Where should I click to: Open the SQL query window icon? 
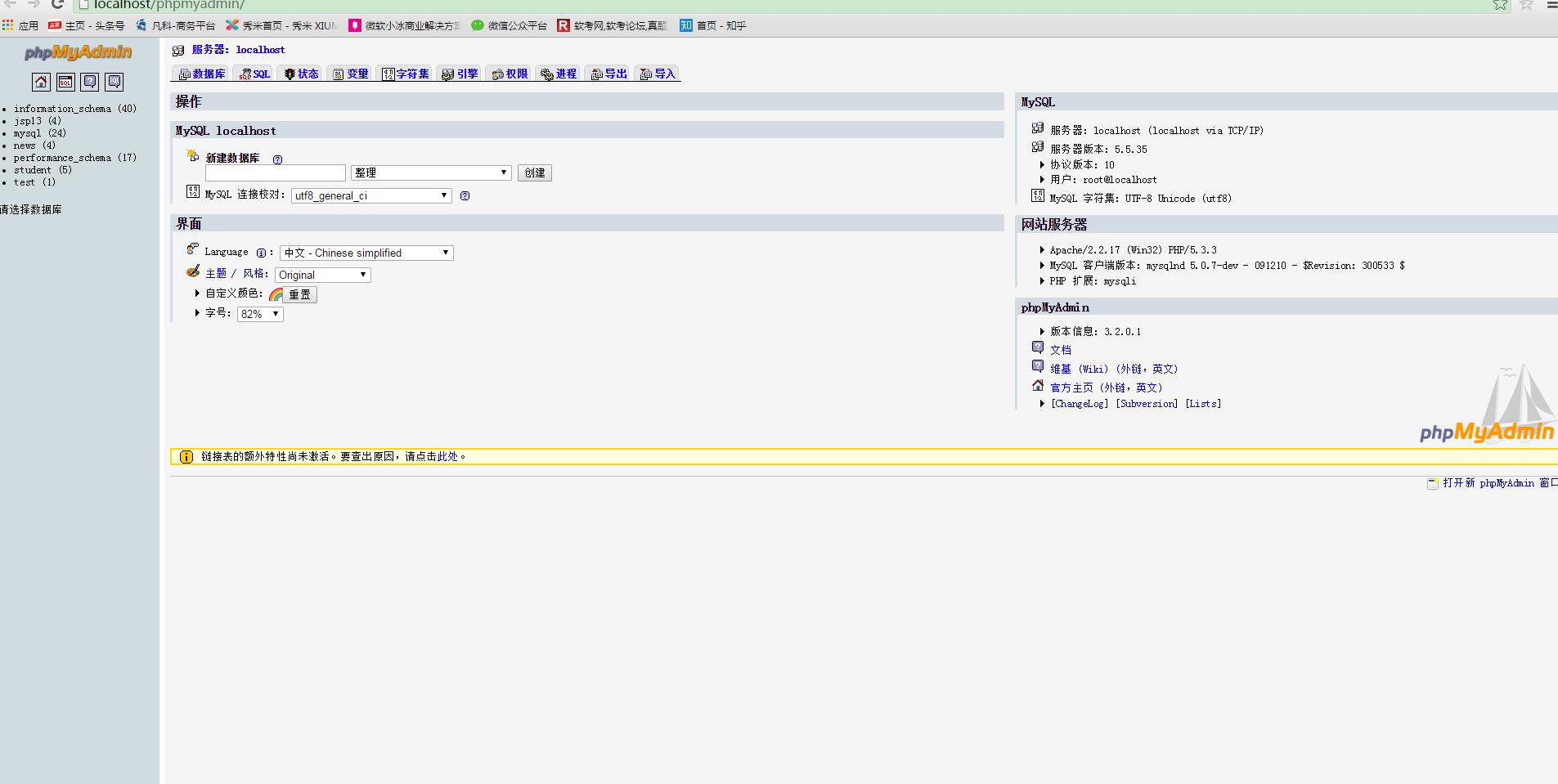pyautogui.click(x=65, y=82)
